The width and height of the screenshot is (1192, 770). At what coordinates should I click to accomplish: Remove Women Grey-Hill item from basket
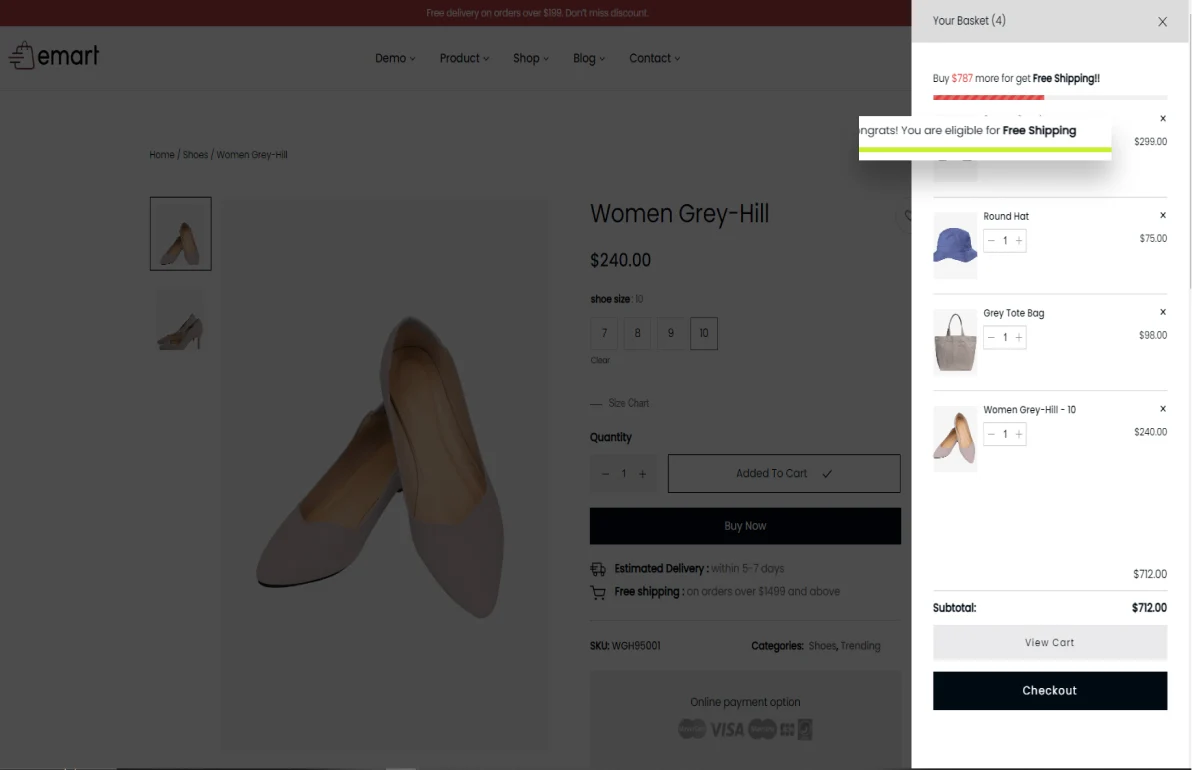[1162, 409]
